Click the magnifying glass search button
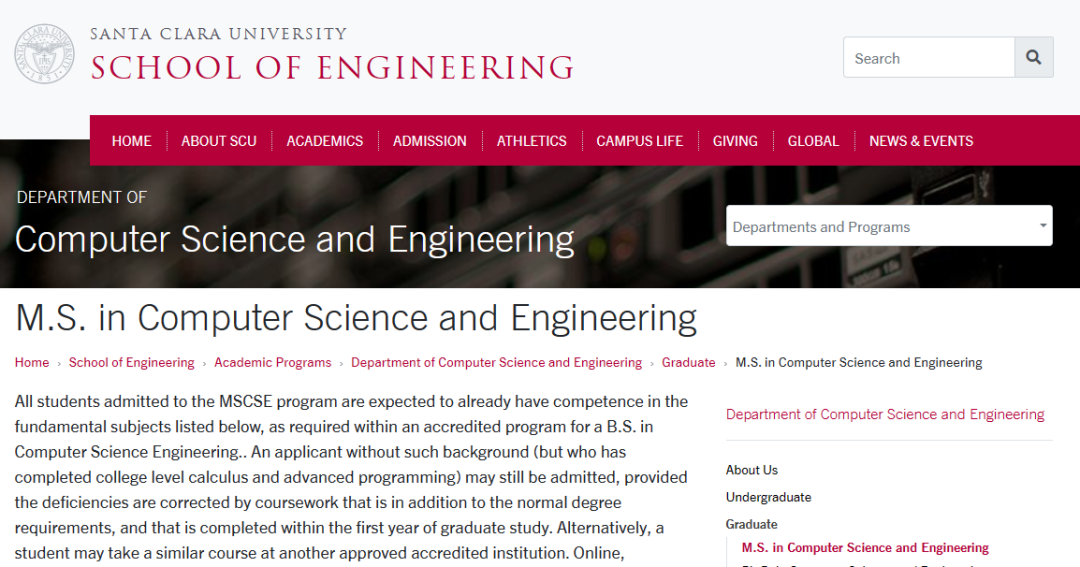Screen dimensions: 1080x567 pyautogui.click(x=1034, y=58)
